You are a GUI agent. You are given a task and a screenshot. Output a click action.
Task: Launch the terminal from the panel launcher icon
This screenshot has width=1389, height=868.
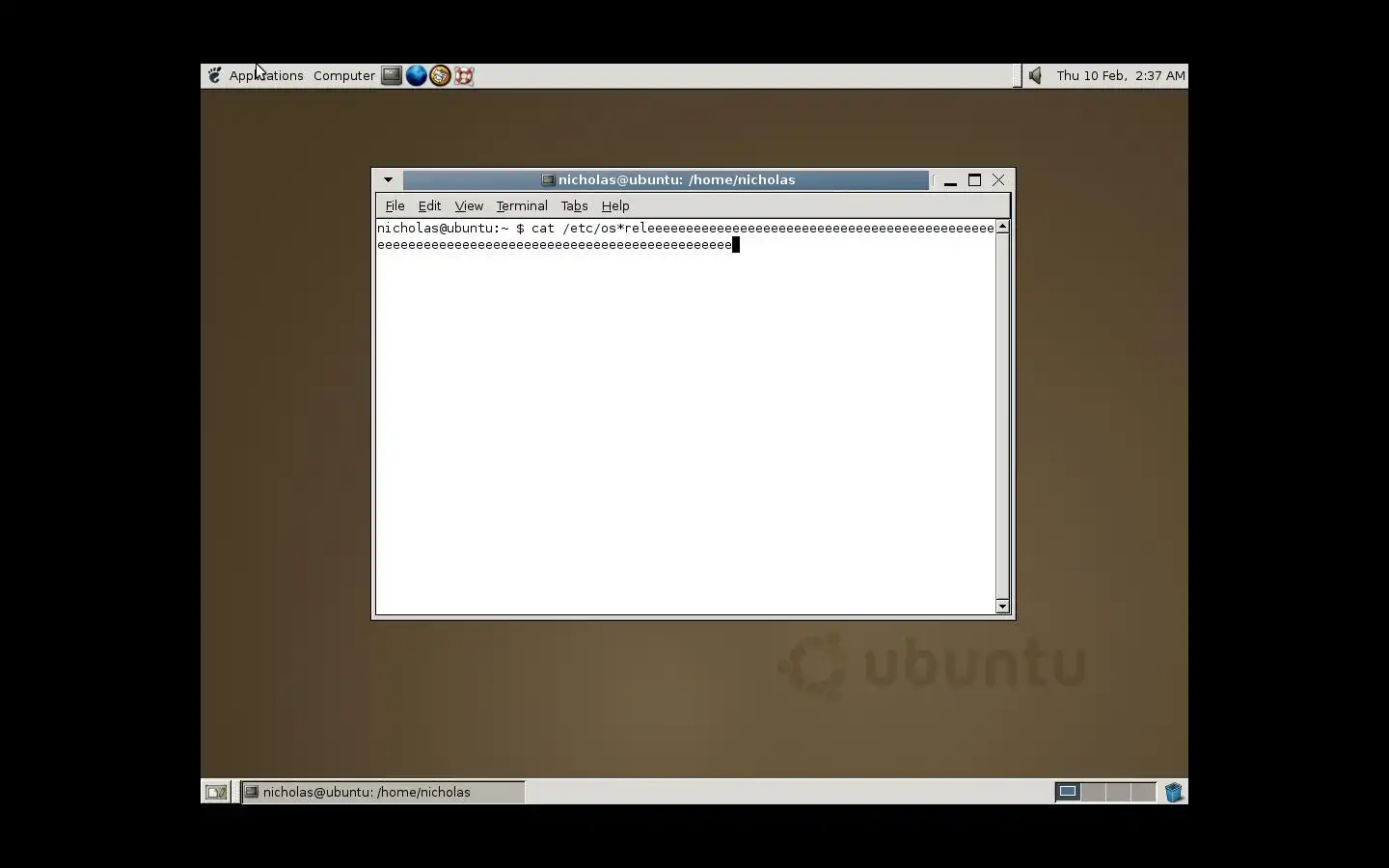tap(391, 75)
